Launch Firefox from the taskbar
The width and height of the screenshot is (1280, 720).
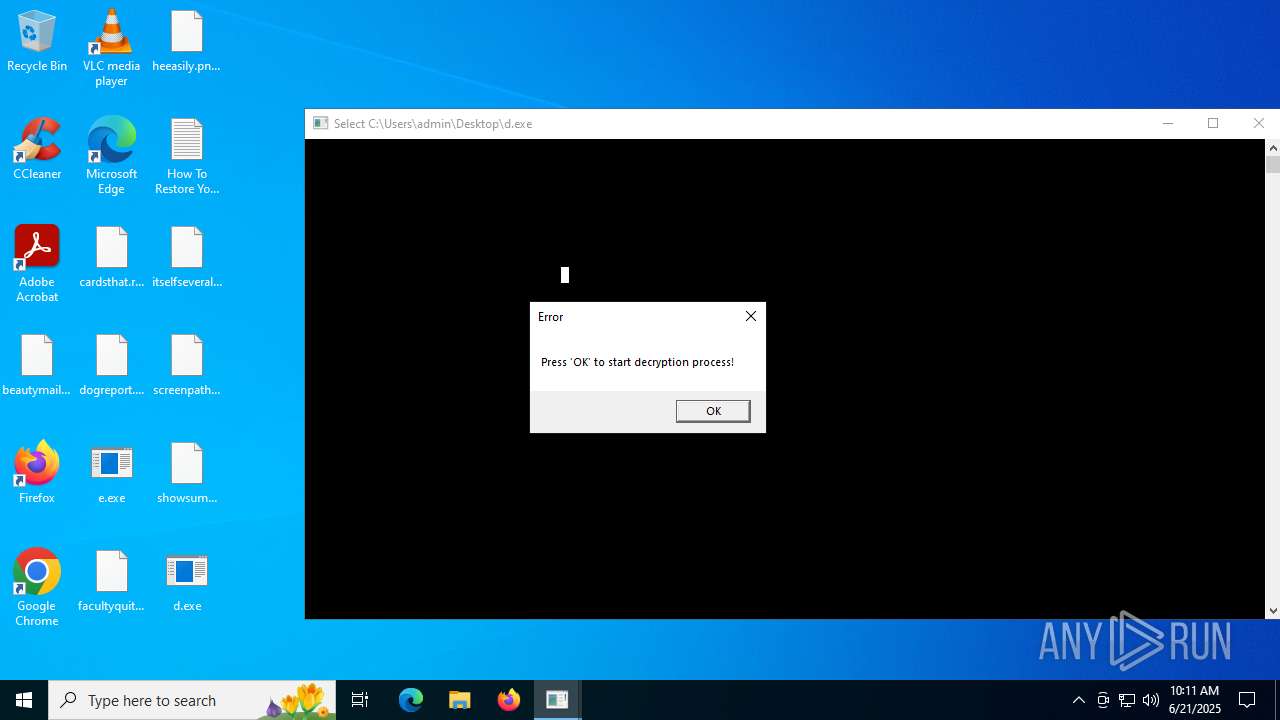coord(508,700)
